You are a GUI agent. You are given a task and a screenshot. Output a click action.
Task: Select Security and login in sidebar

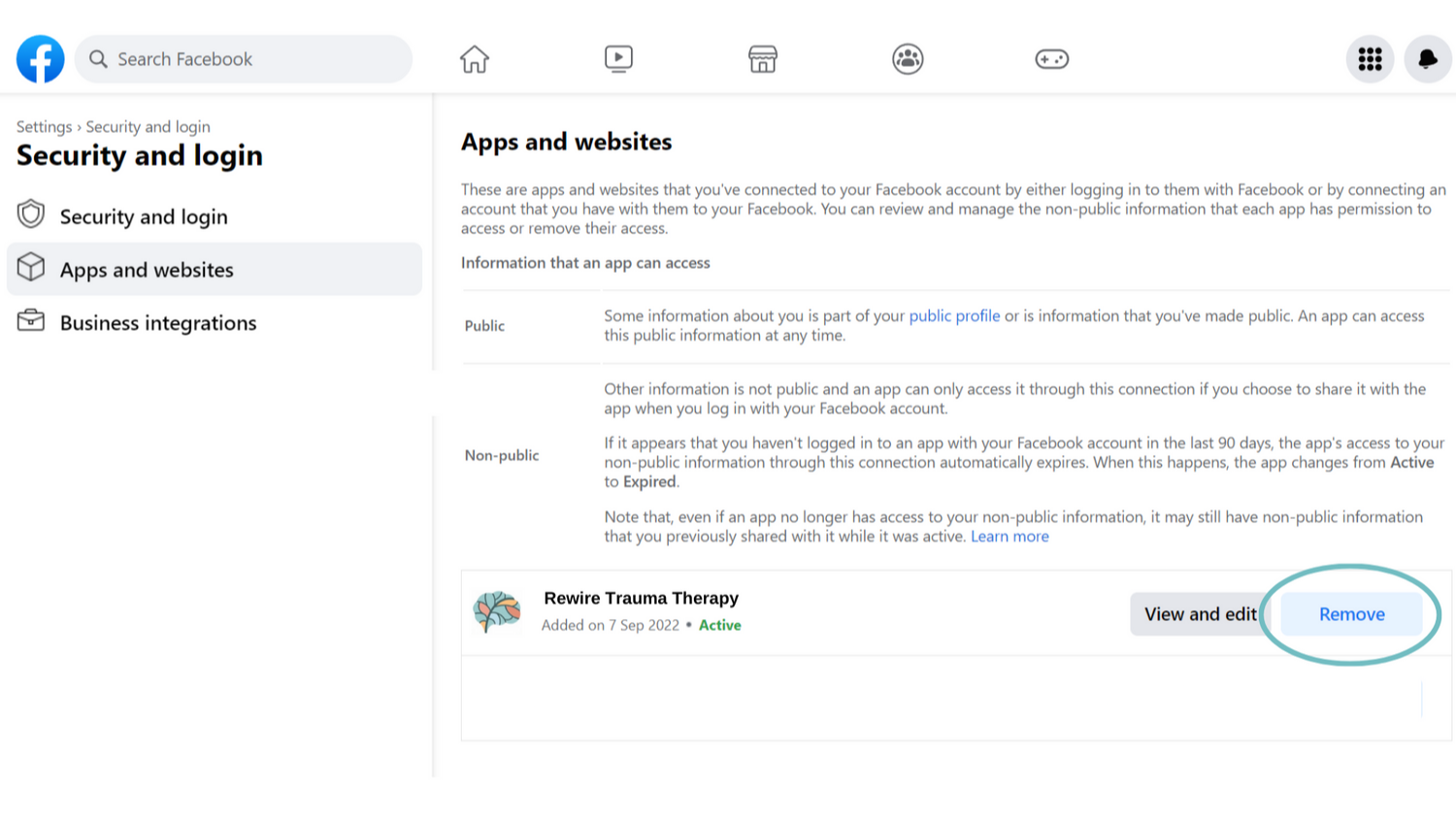(x=144, y=216)
